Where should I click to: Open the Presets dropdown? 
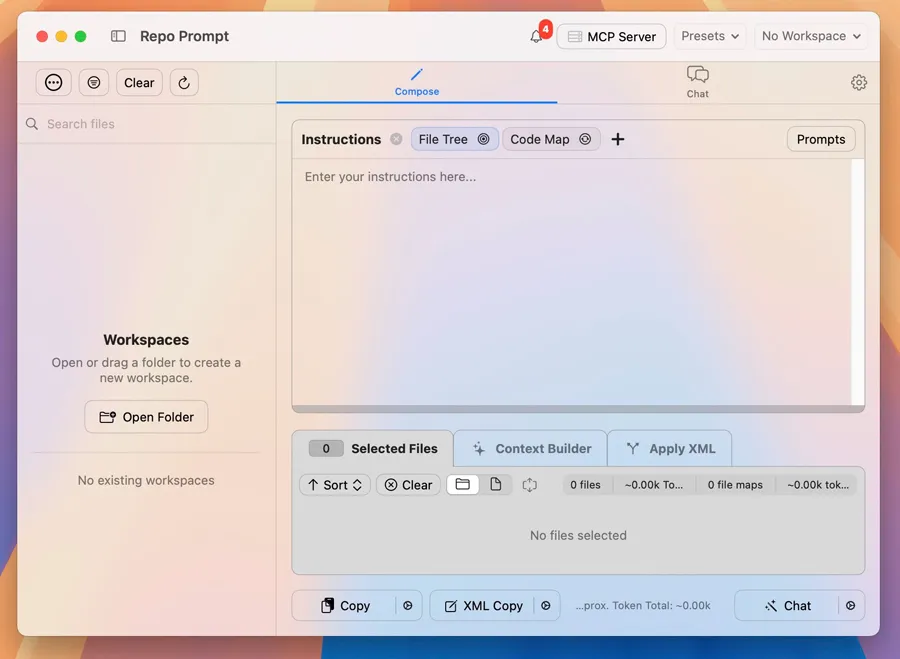pos(710,36)
